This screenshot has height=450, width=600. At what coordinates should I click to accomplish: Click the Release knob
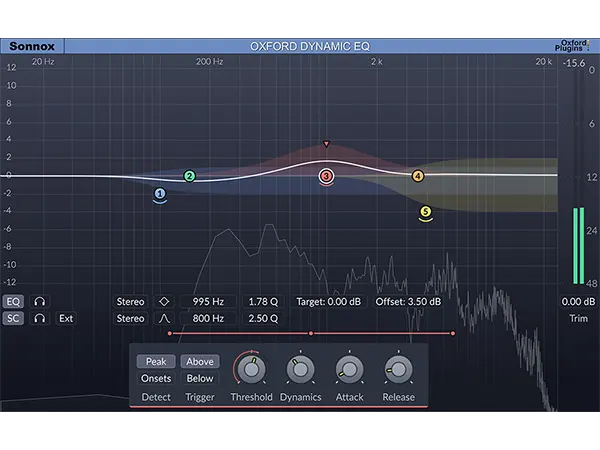coord(398,369)
